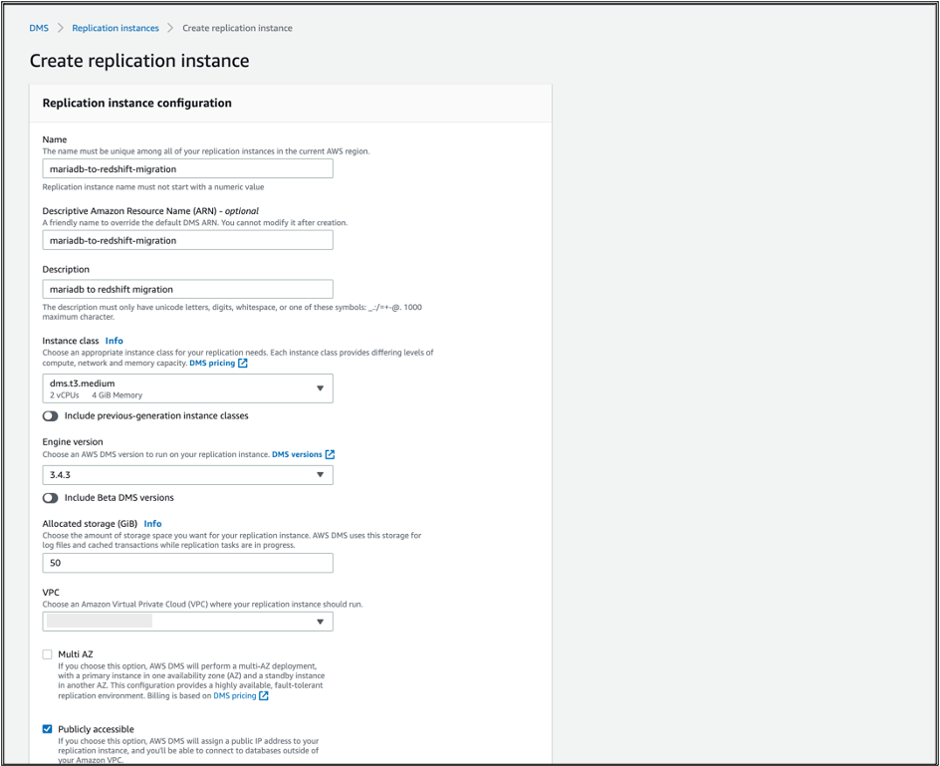Check the Multi AZ checkbox
Viewport: 940px width, 766px height.
point(46,654)
